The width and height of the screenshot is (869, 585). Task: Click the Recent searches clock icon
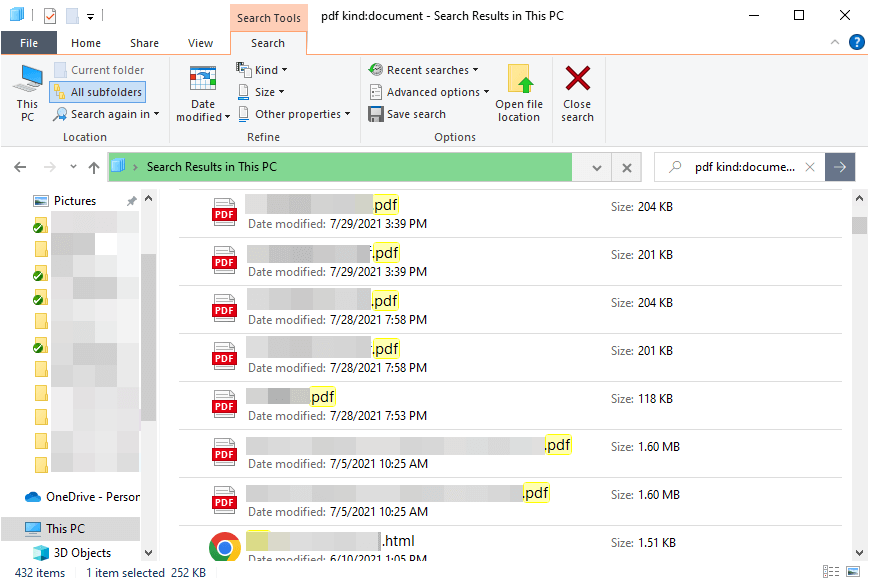pos(376,70)
